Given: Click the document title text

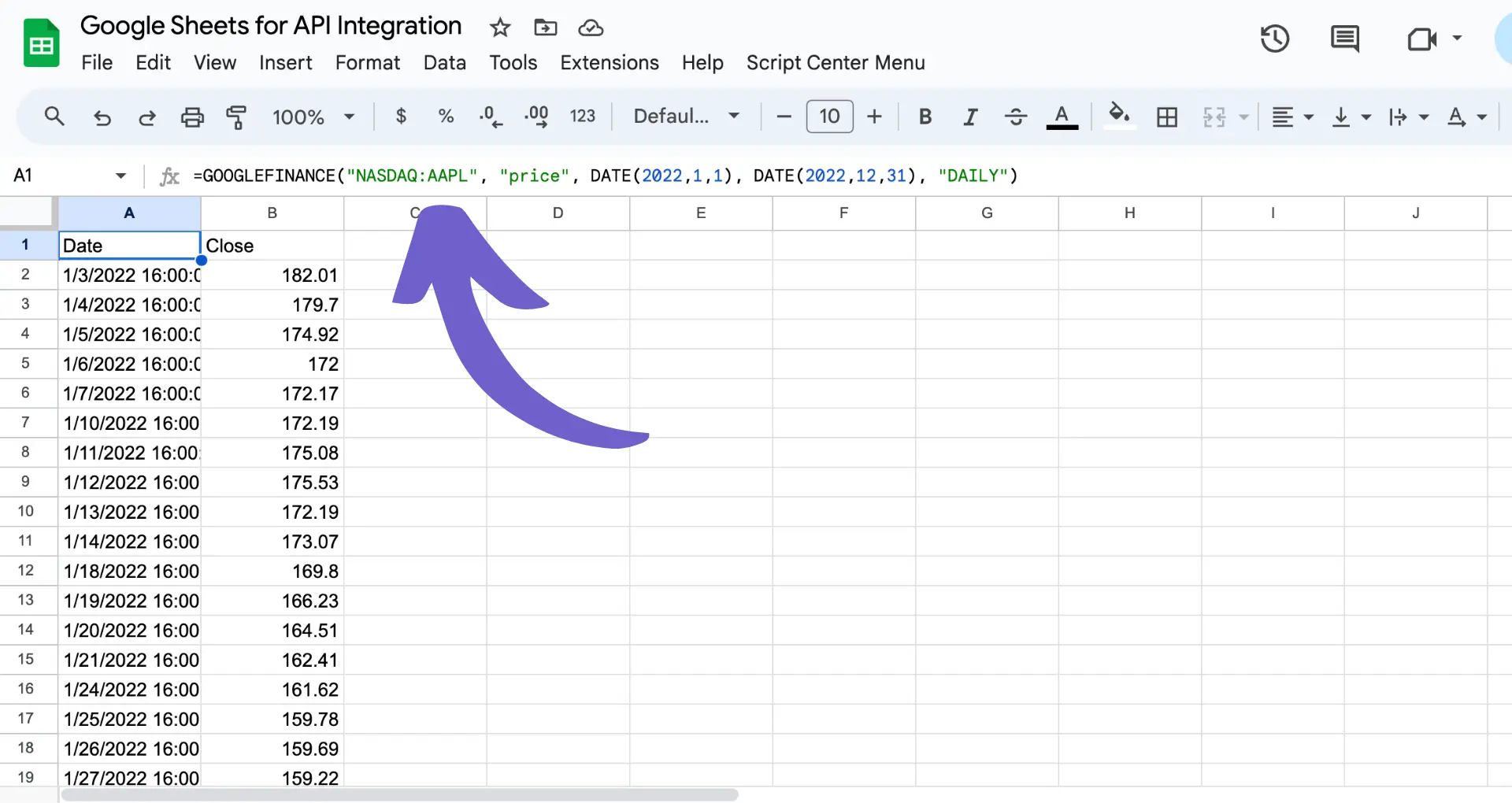Looking at the screenshot, I should click(271, 26).
